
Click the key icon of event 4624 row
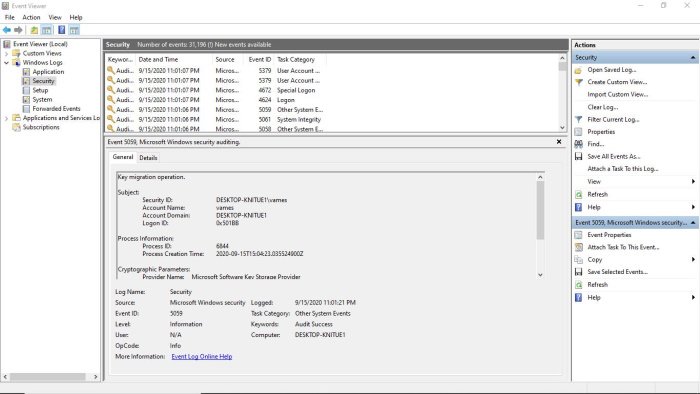111,100
